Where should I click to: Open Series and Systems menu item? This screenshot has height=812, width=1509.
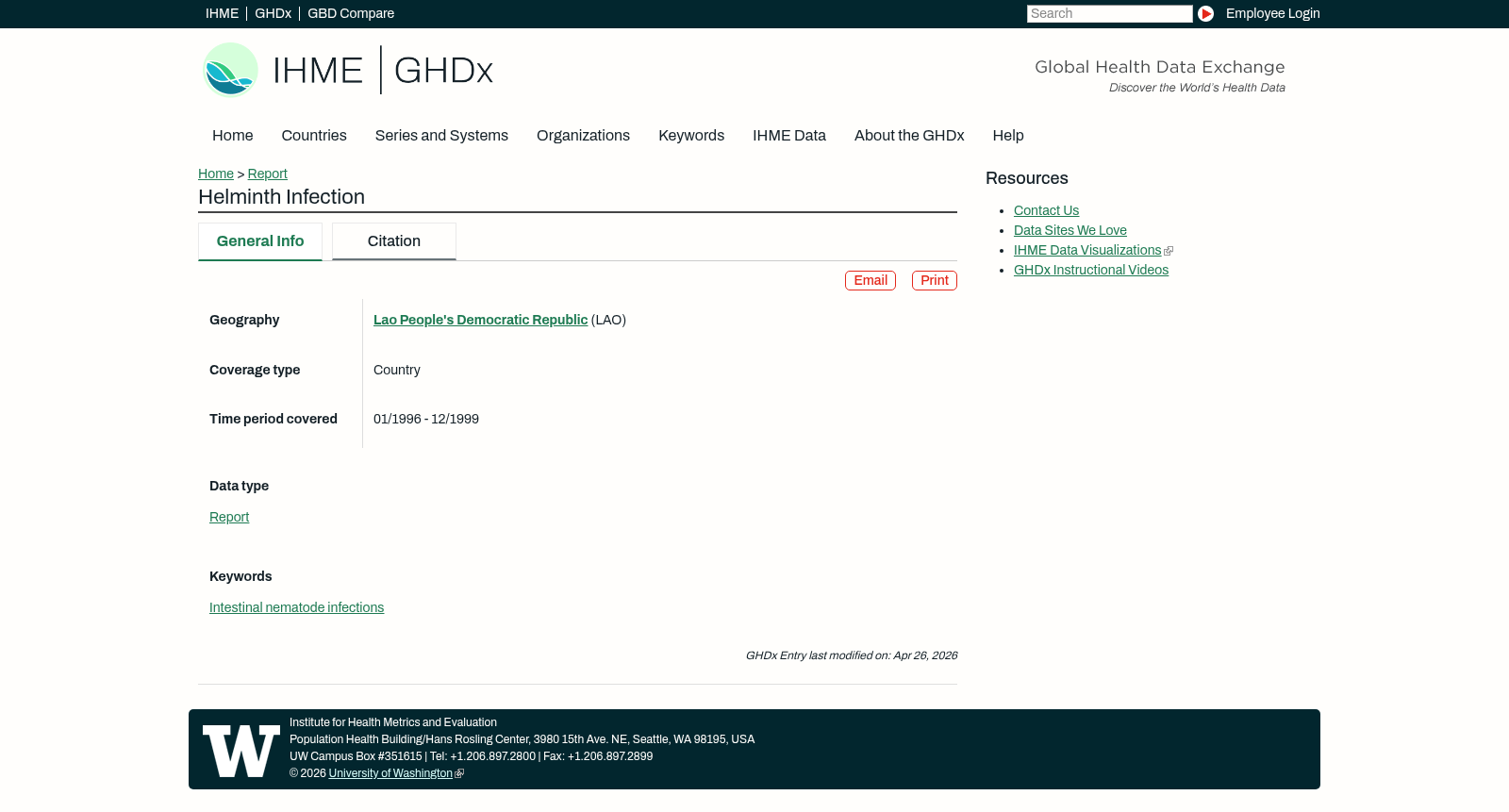[441, 136]
